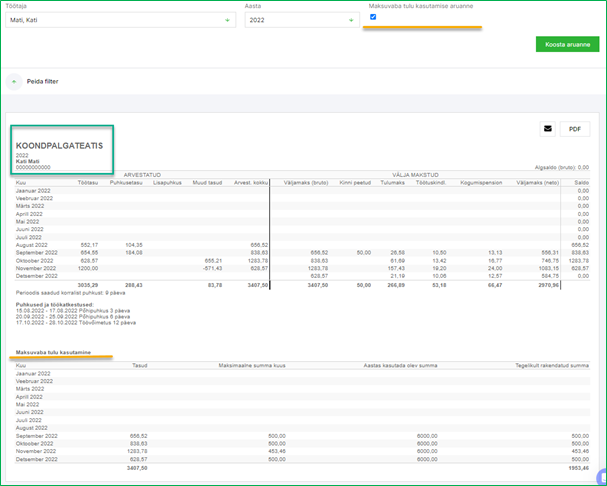
Task: Click Maksimaalne summa kuus column header
Action: (x=252, y=366)
